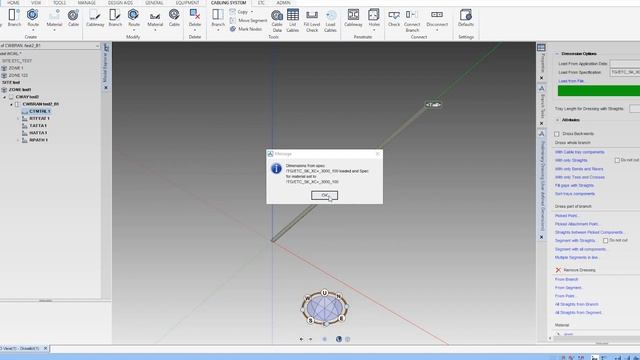Click the Create Material ribbon icon
Viewport: 640px width, 360px height.
click(x=54, y=16)
